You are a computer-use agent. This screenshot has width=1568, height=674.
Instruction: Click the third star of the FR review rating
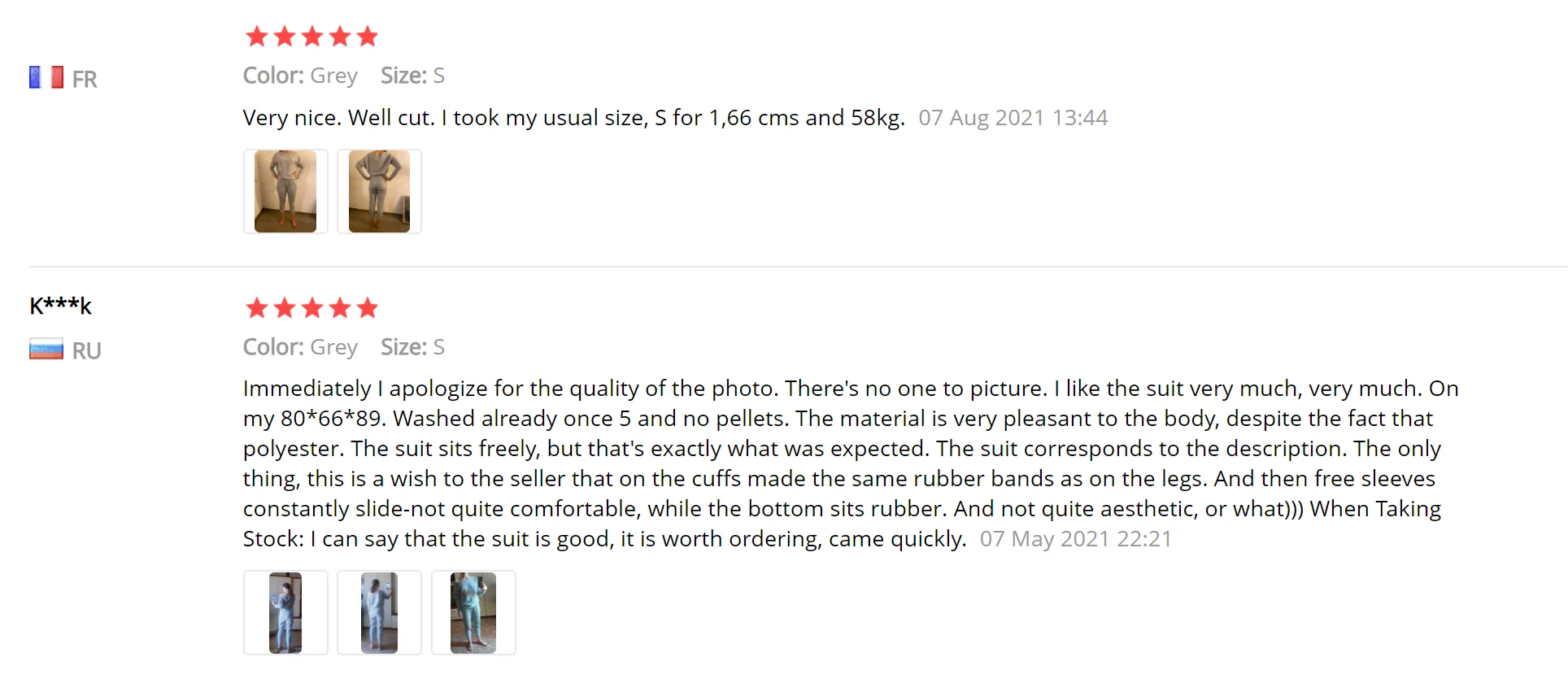tap(312, 37)
